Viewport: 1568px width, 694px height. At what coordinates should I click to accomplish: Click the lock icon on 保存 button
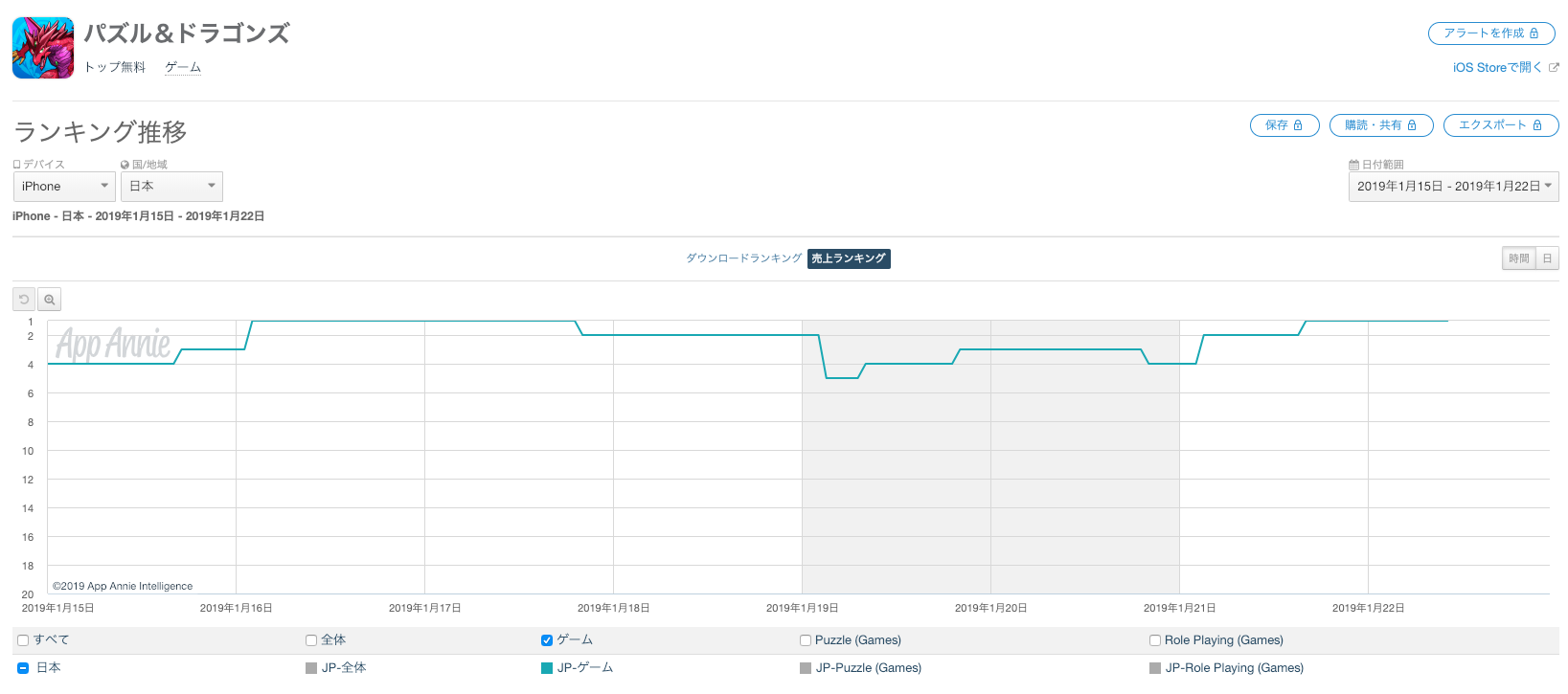tap(1298, 125)
